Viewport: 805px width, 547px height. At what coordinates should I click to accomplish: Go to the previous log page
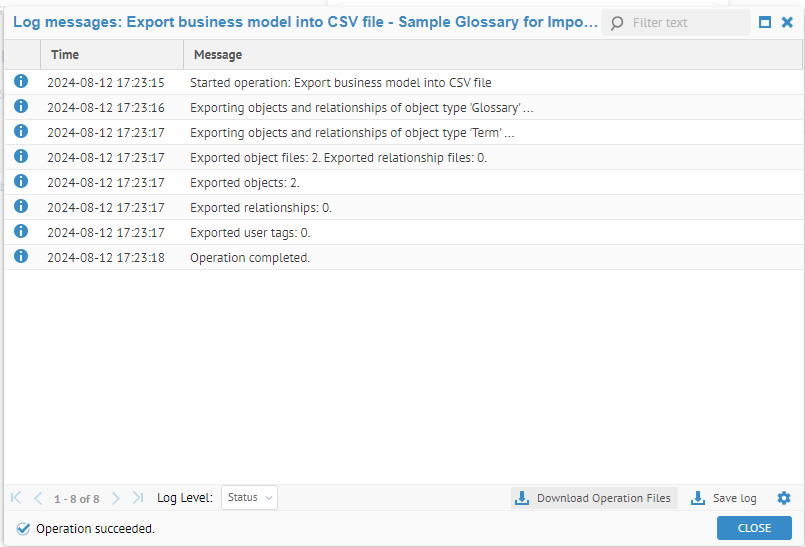[38, 498]
